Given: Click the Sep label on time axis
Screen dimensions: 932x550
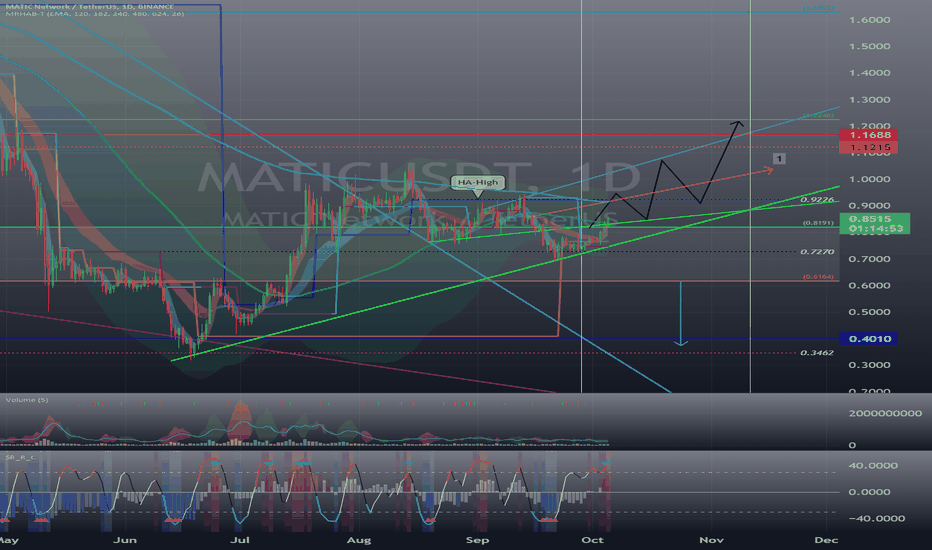Looking at the screenshot, I should tap(477, 540).
